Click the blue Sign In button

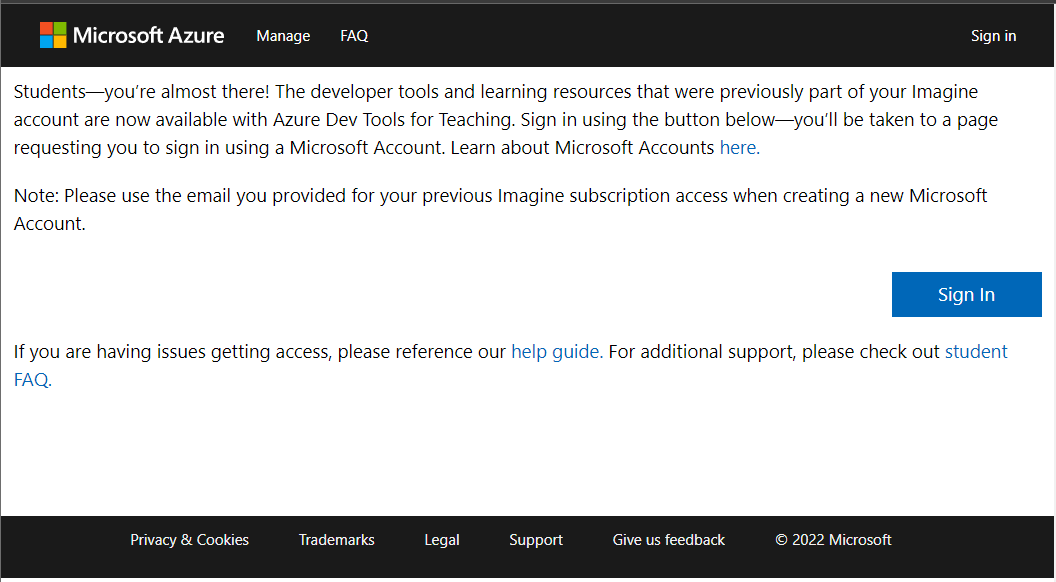click(x=966, y=294)
